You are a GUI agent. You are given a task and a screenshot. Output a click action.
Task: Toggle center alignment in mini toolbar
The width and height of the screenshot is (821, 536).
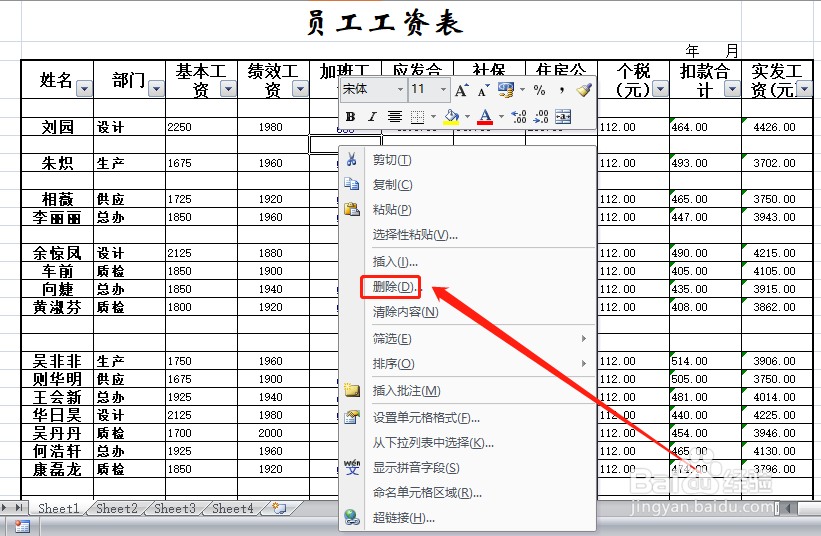(394, 117)
